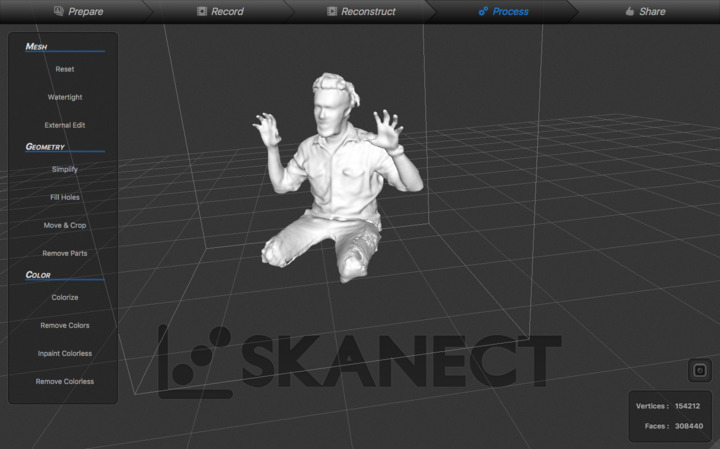The width and height of the screenshot is (720, 449).
Task: Choose Fill Holes
Action: click(x=65, y=197)
